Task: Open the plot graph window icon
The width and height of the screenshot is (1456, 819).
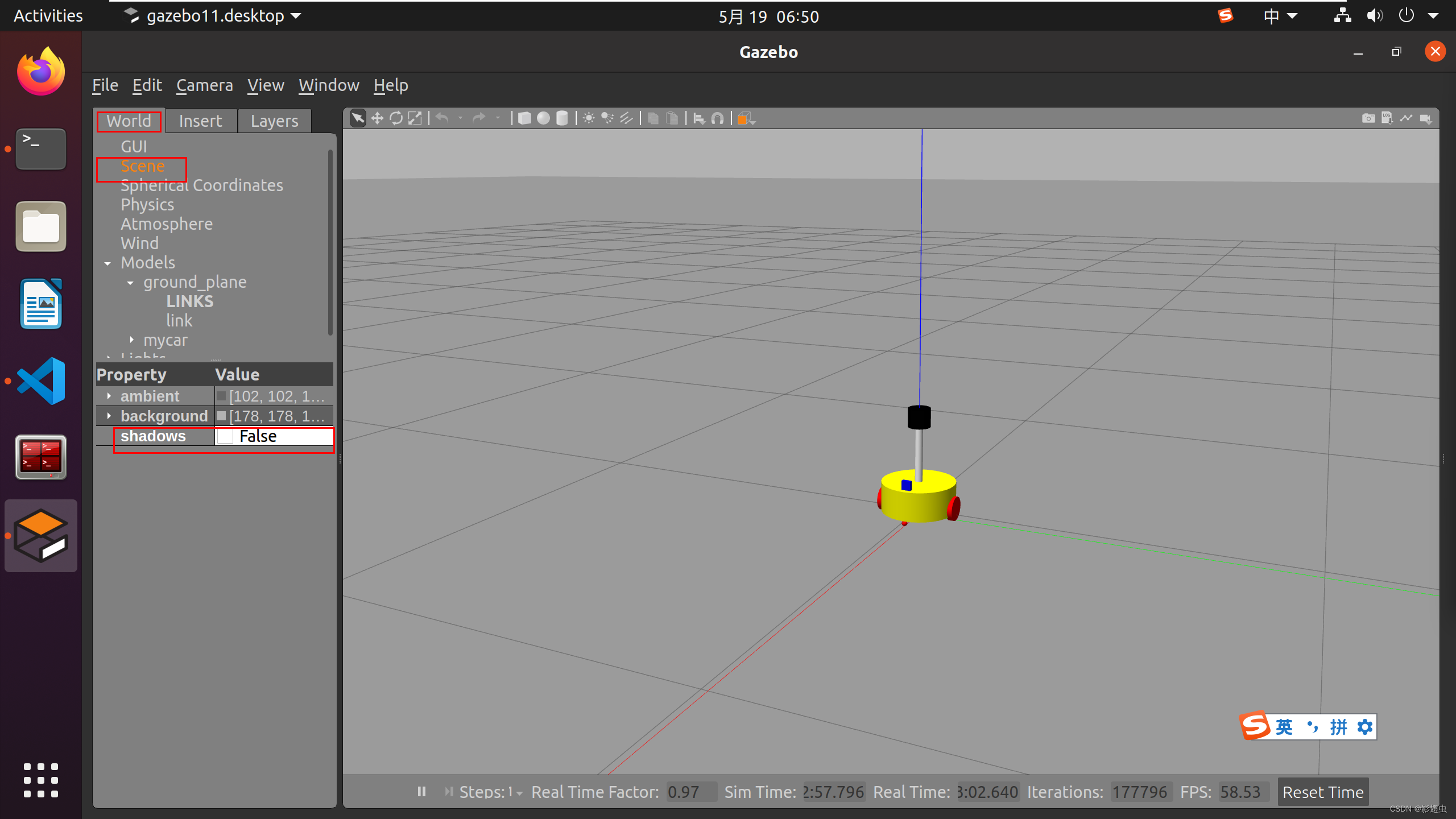Action: (1406, 118)
